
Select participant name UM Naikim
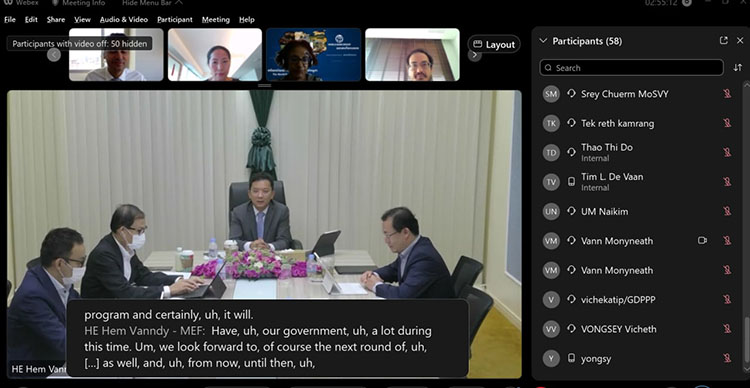coord(605,211)
